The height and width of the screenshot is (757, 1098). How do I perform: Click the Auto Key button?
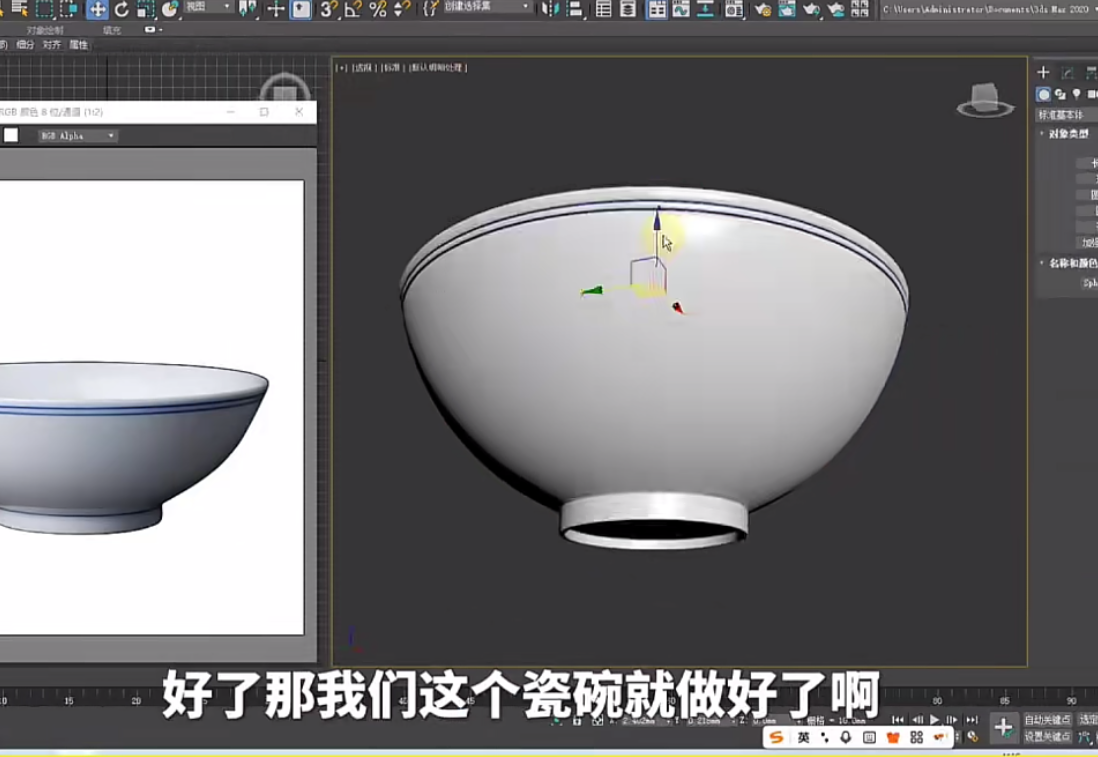point(1046,720)
